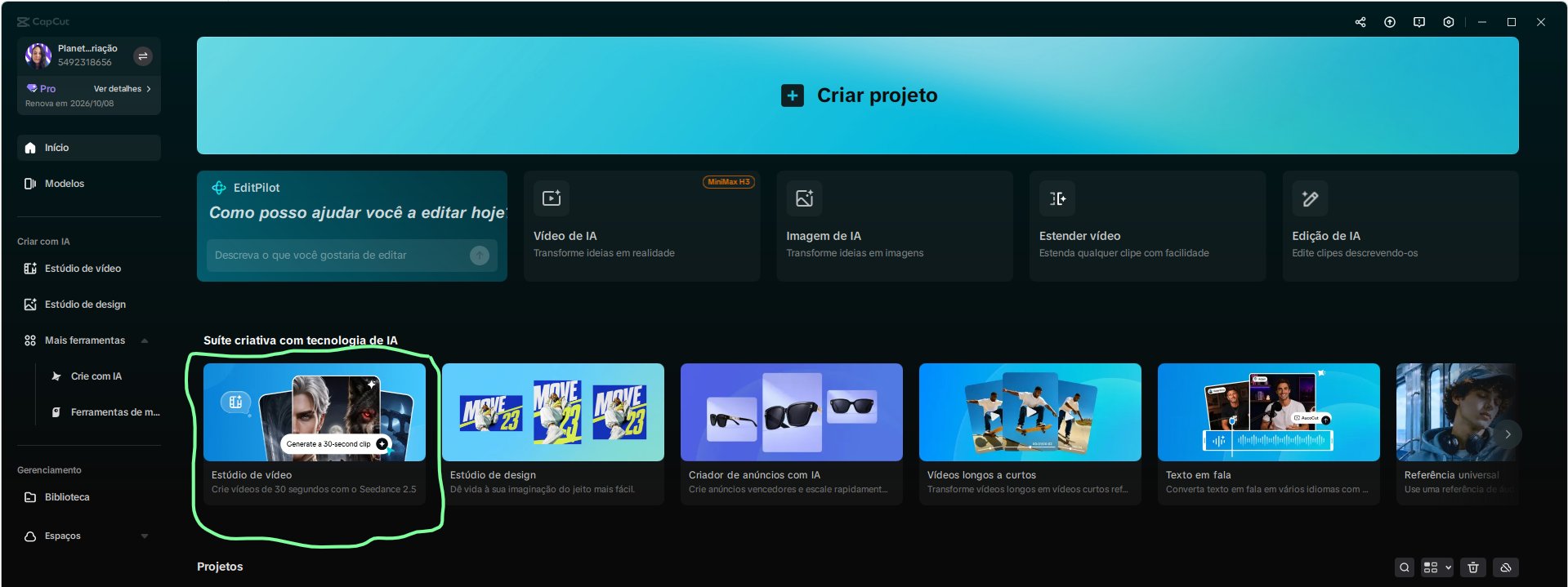Show next cards in creative suite carousel

tap(1508, 434)
